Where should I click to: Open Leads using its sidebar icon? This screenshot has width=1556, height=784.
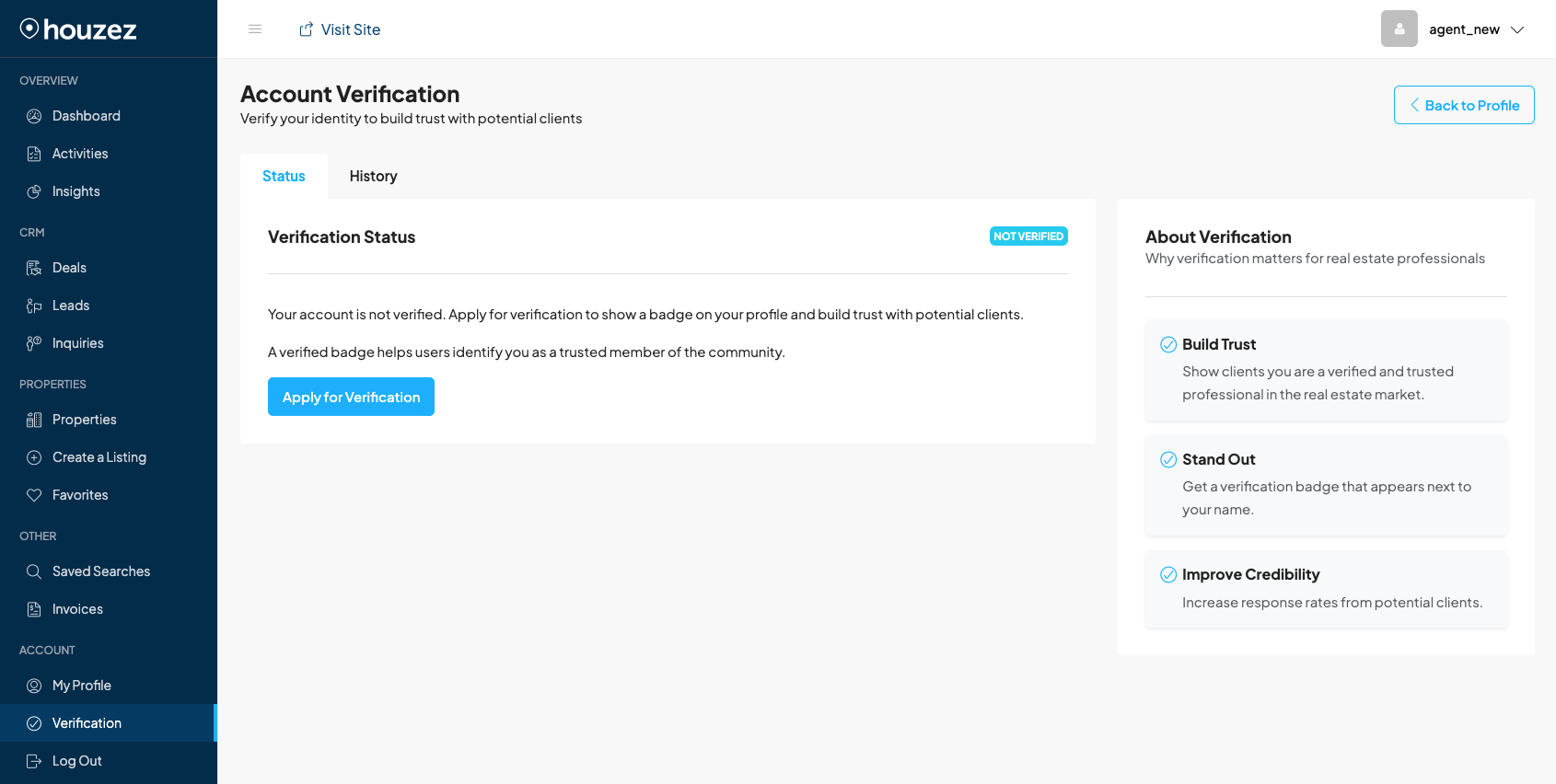tap(34, 306)
